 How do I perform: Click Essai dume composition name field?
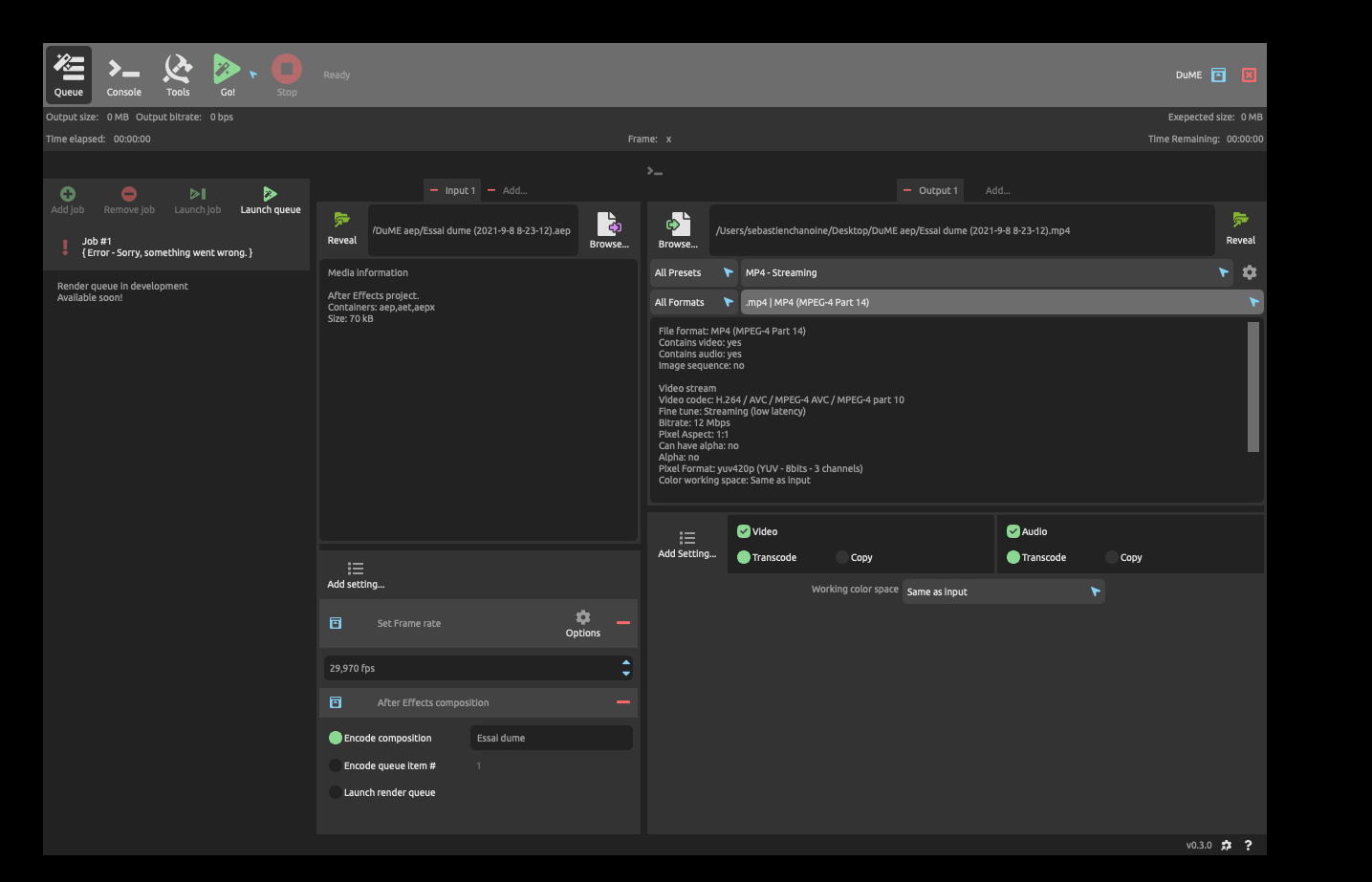click(552, 738)
